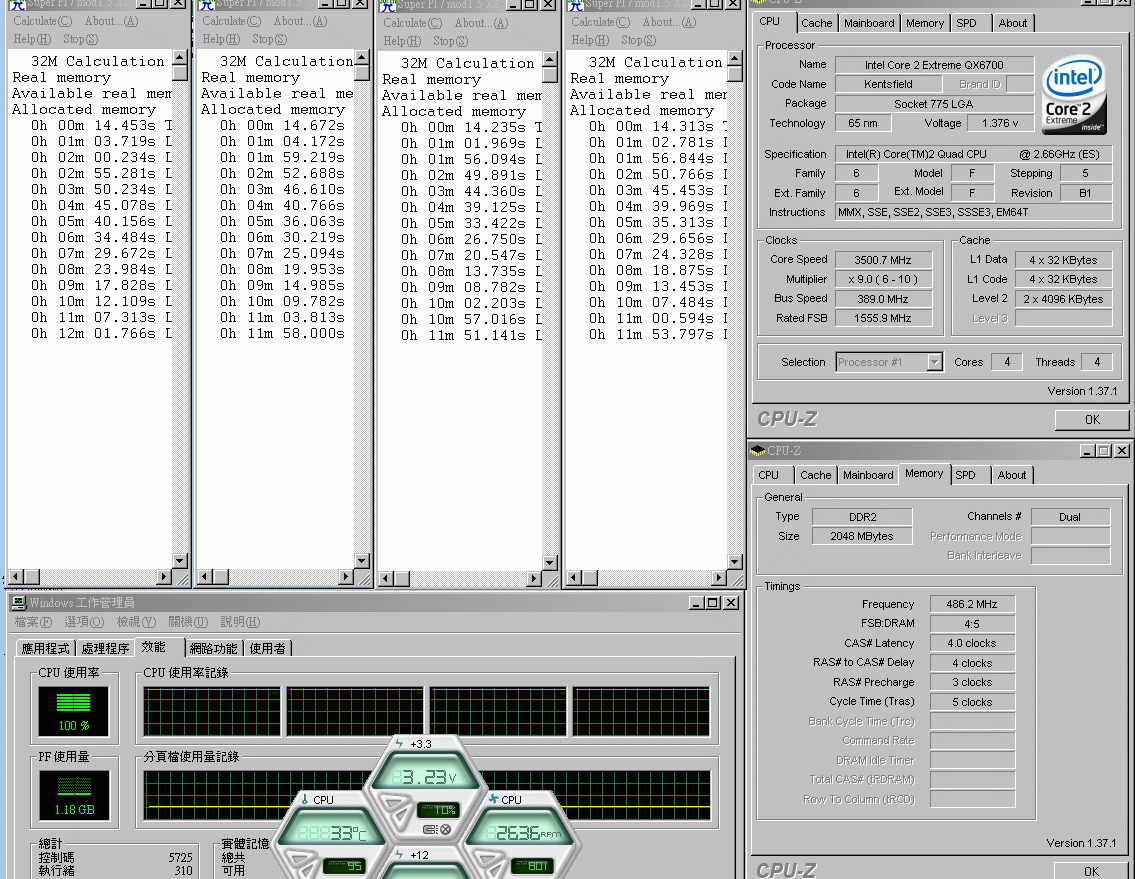Select Core Speed value 3500.7 MHz
Screen dimensions: 1135x879
[x=883, y=260]
